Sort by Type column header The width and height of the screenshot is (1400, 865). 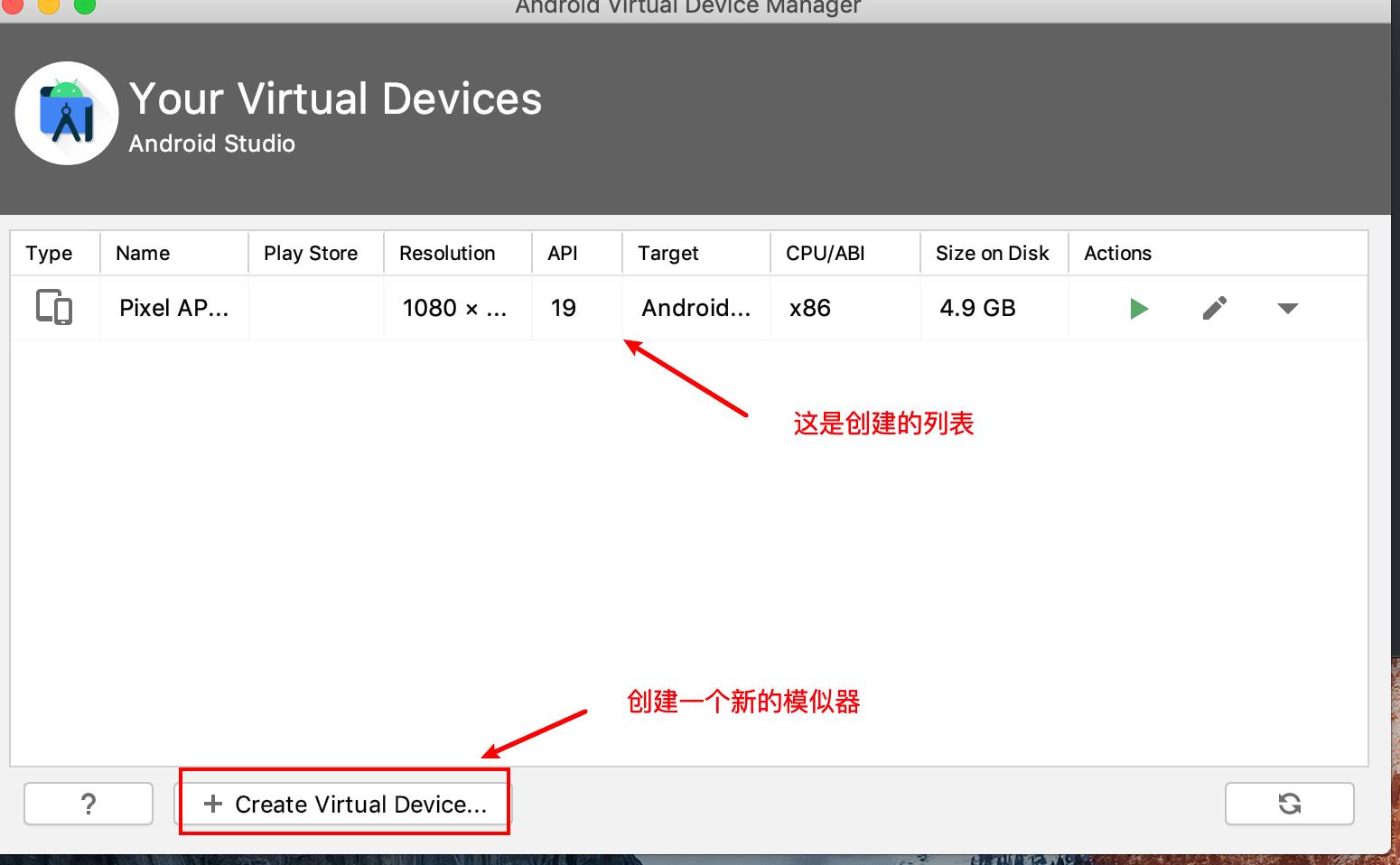point(55,253)
